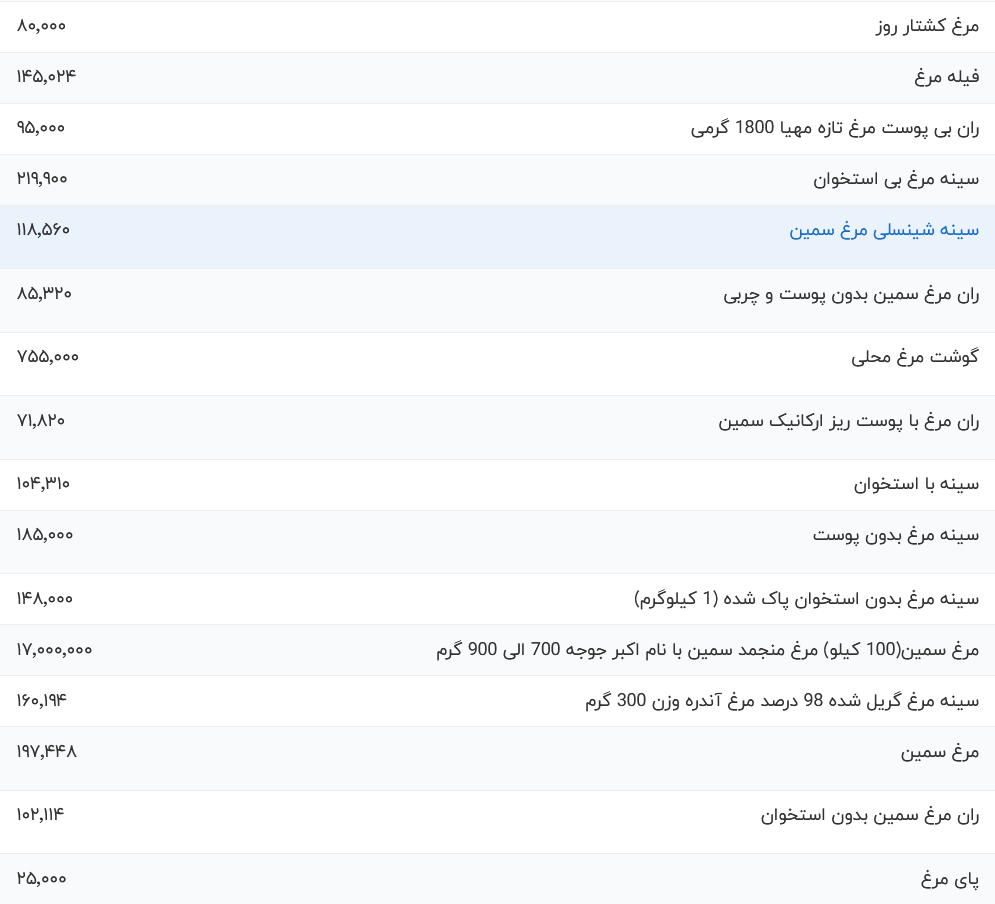Open the 'سینه مرغ بدون پوست' link
The height and width of the screenshot is (904, 995).
click(896, 535)
